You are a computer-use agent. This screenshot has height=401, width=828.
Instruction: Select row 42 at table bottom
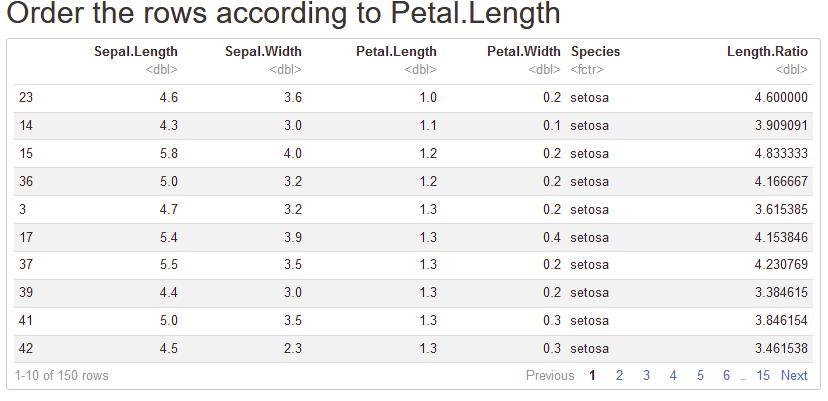pyautogui.click(x=26, y=348)
